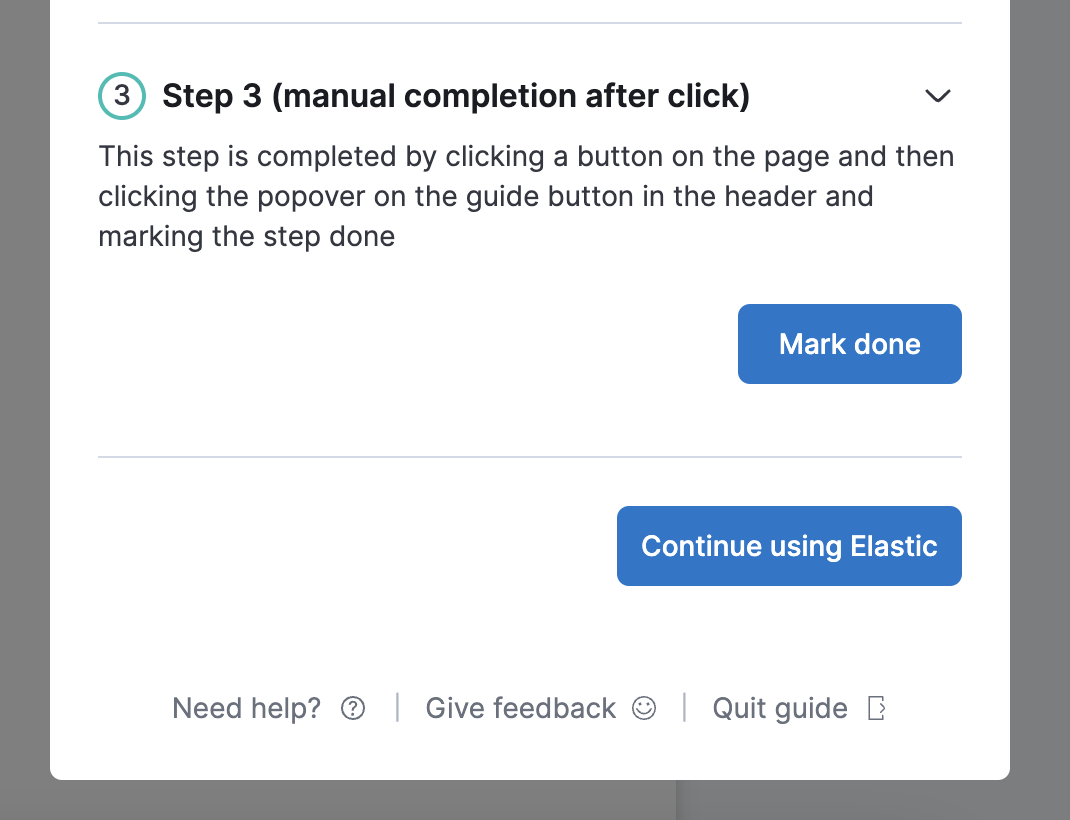Click separator between Give feedback and Quit guide

pyautogui.click(x=684, y=708)
